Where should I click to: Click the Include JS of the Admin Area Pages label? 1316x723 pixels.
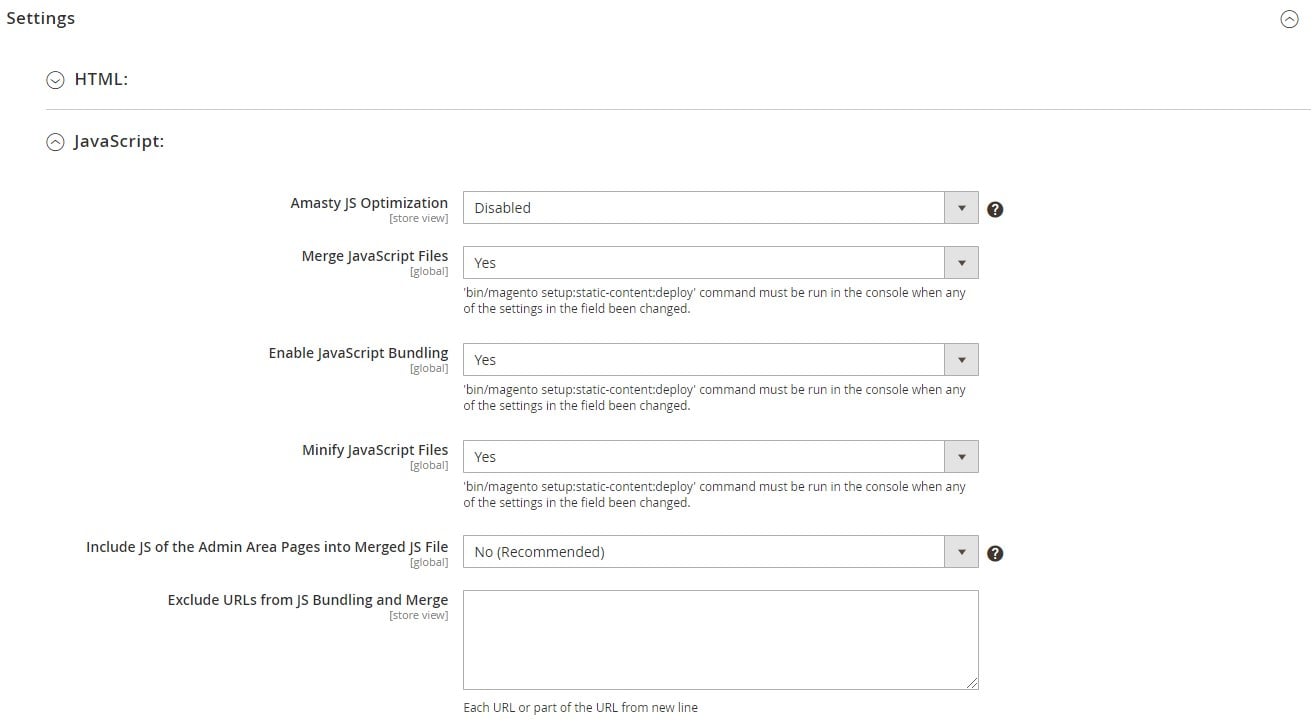(267, 547)
